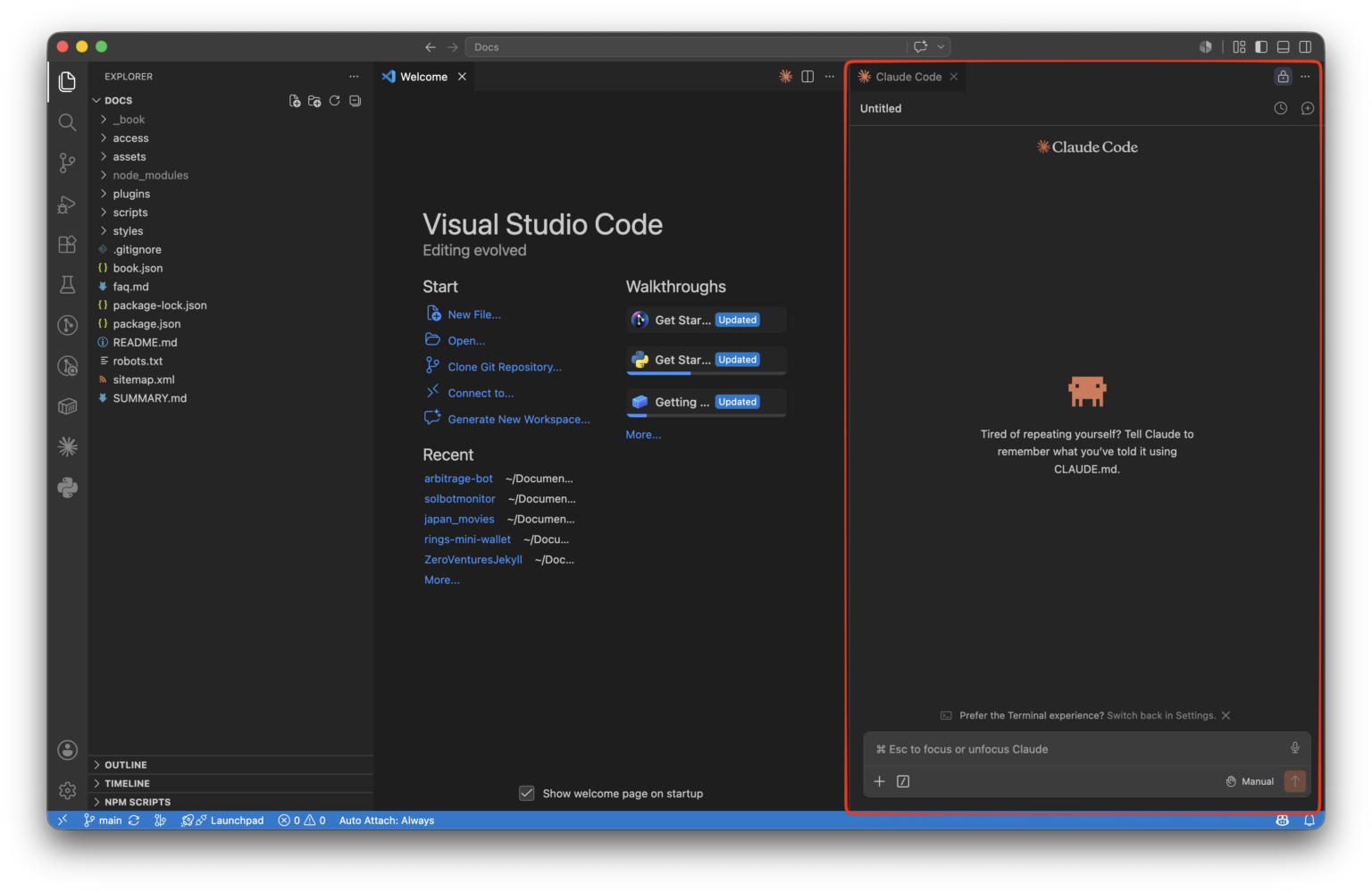The height and width of the screenshot is (892, 1372).
Task: Click the Clone Git Repository... link
Action: pos(505,367)
